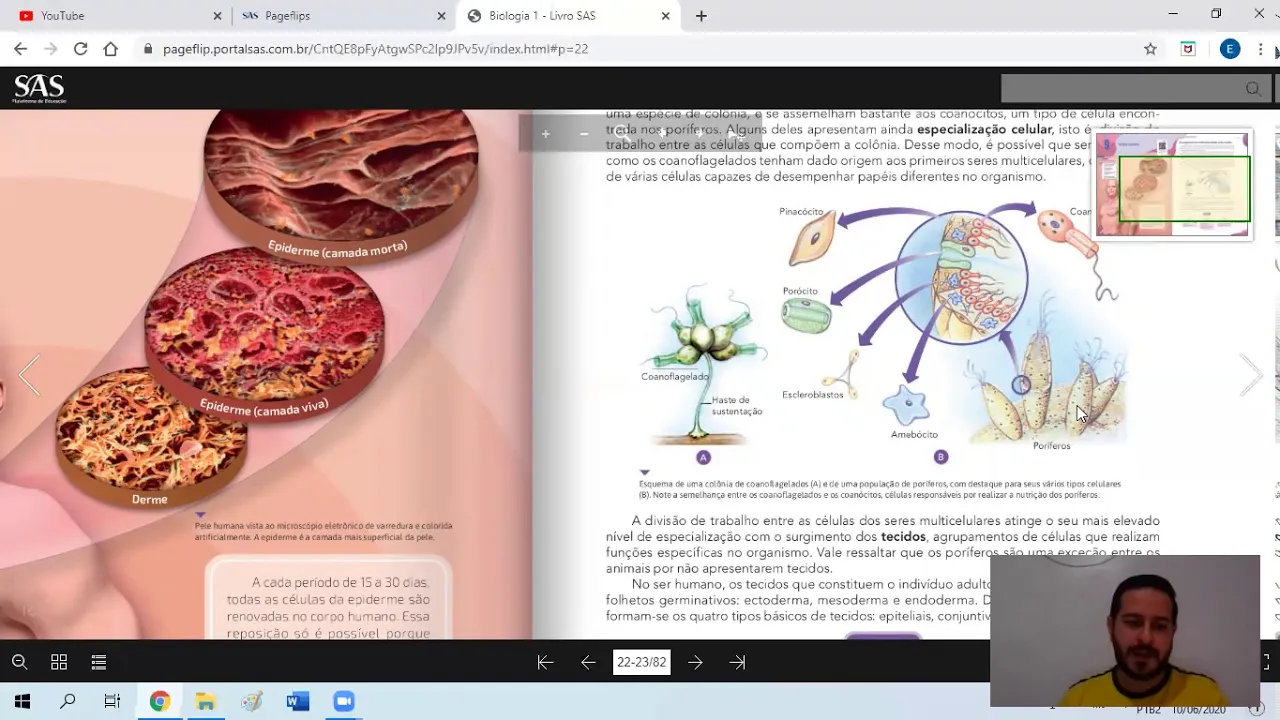Click the bold word 'tecidos'
This screenshot has height=720, width=1280.
coord(903,537)
